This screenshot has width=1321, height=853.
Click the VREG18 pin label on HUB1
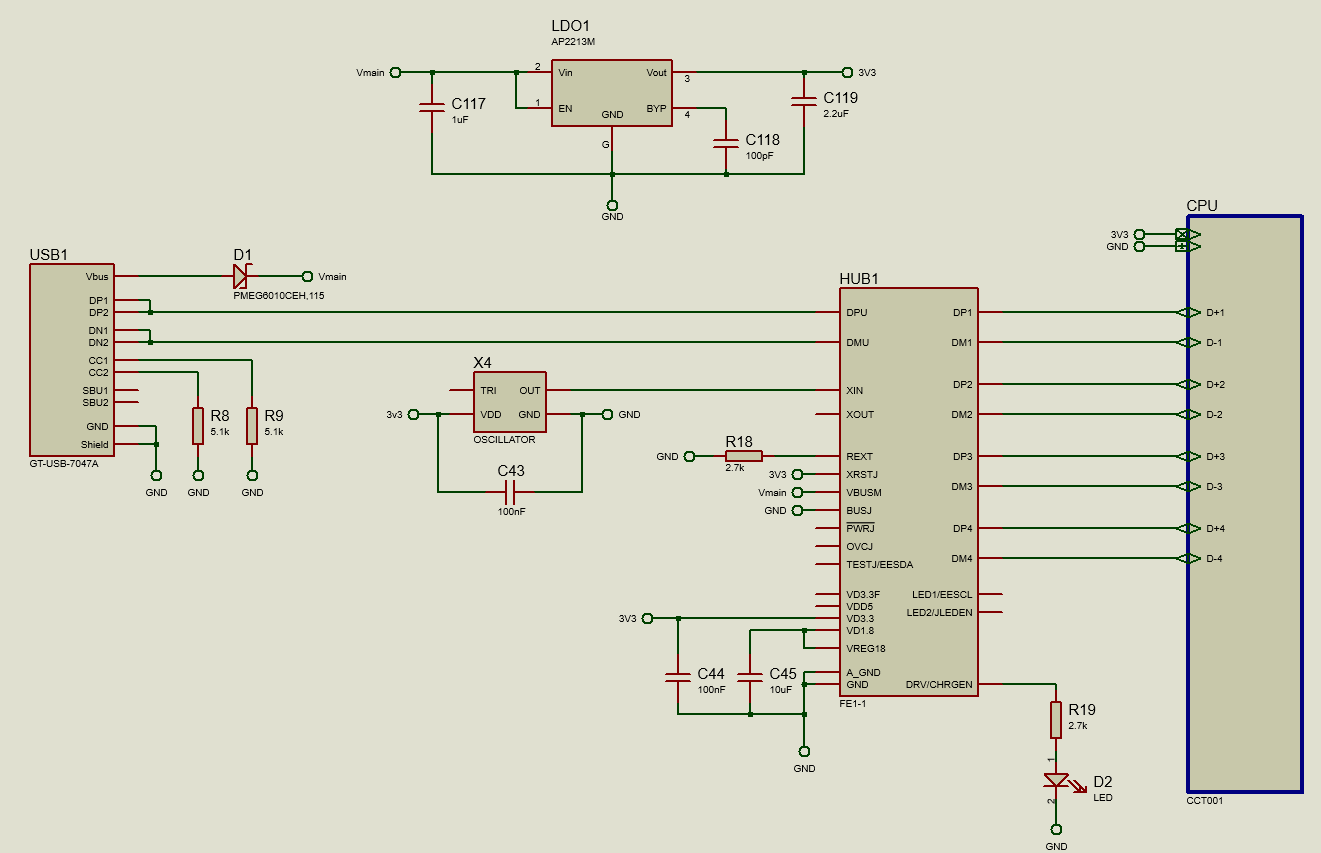[x=865, y=649]
